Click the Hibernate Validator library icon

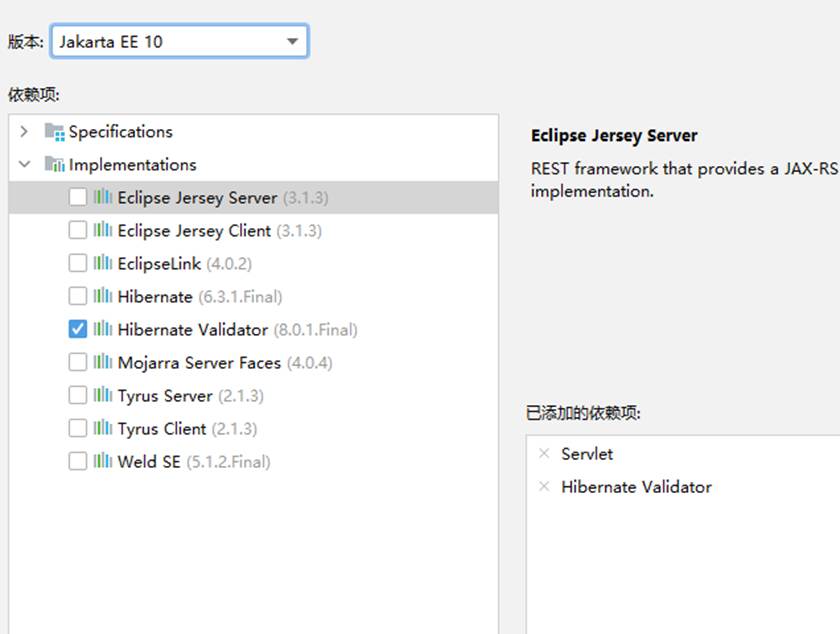103,329
